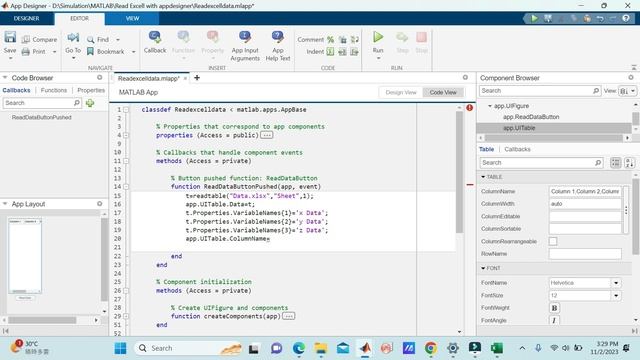The image size is (640, 360).
Task: Add a new callback with the green plus
Action: (x=90, y=103)
